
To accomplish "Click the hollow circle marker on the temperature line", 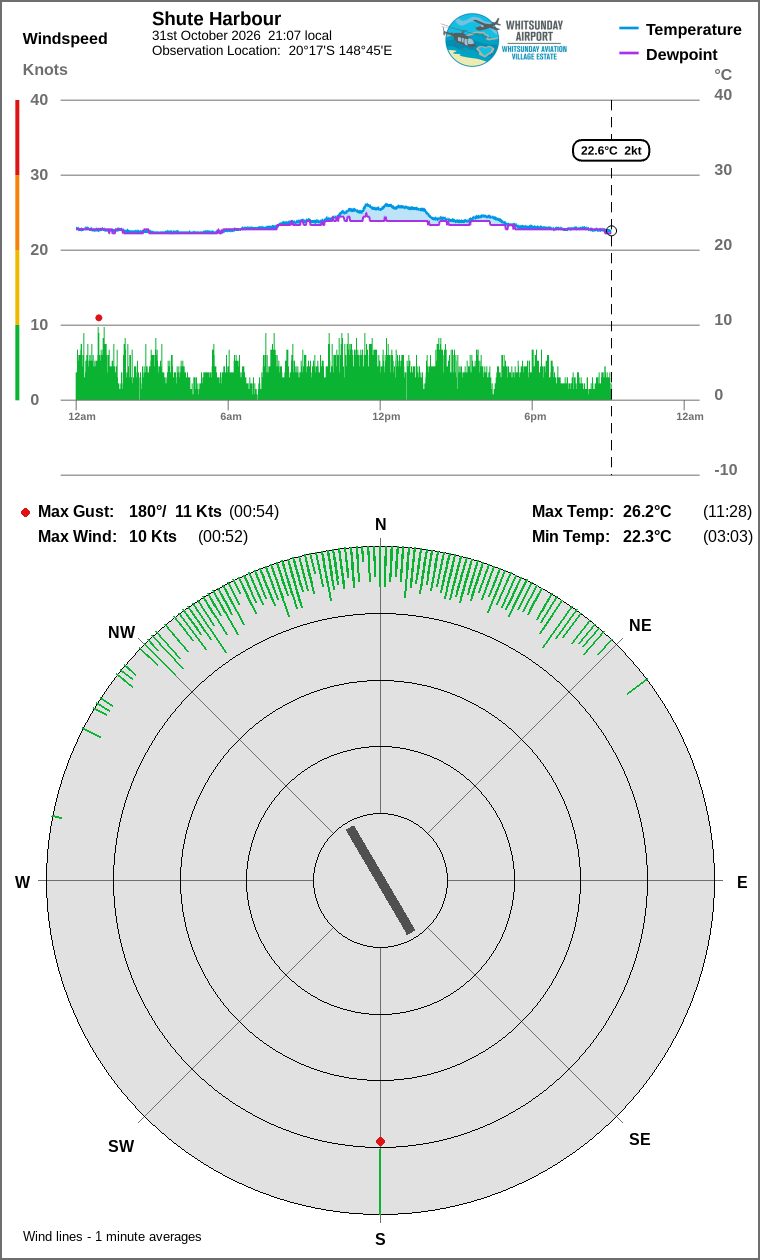I will (x=611, y=231).
